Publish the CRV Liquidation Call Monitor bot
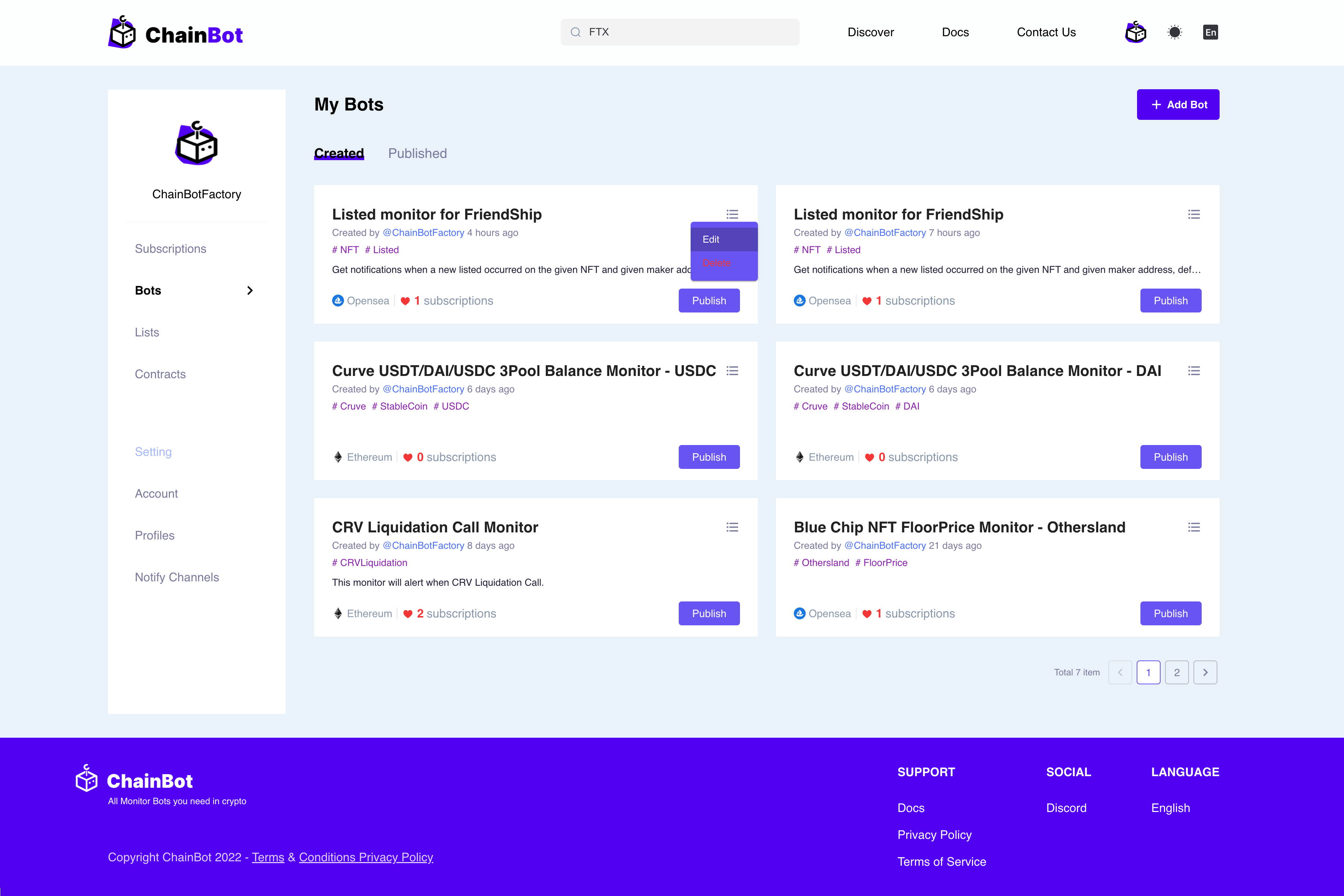This screenshot has width=1344, height=896. (x=709, y=613)
